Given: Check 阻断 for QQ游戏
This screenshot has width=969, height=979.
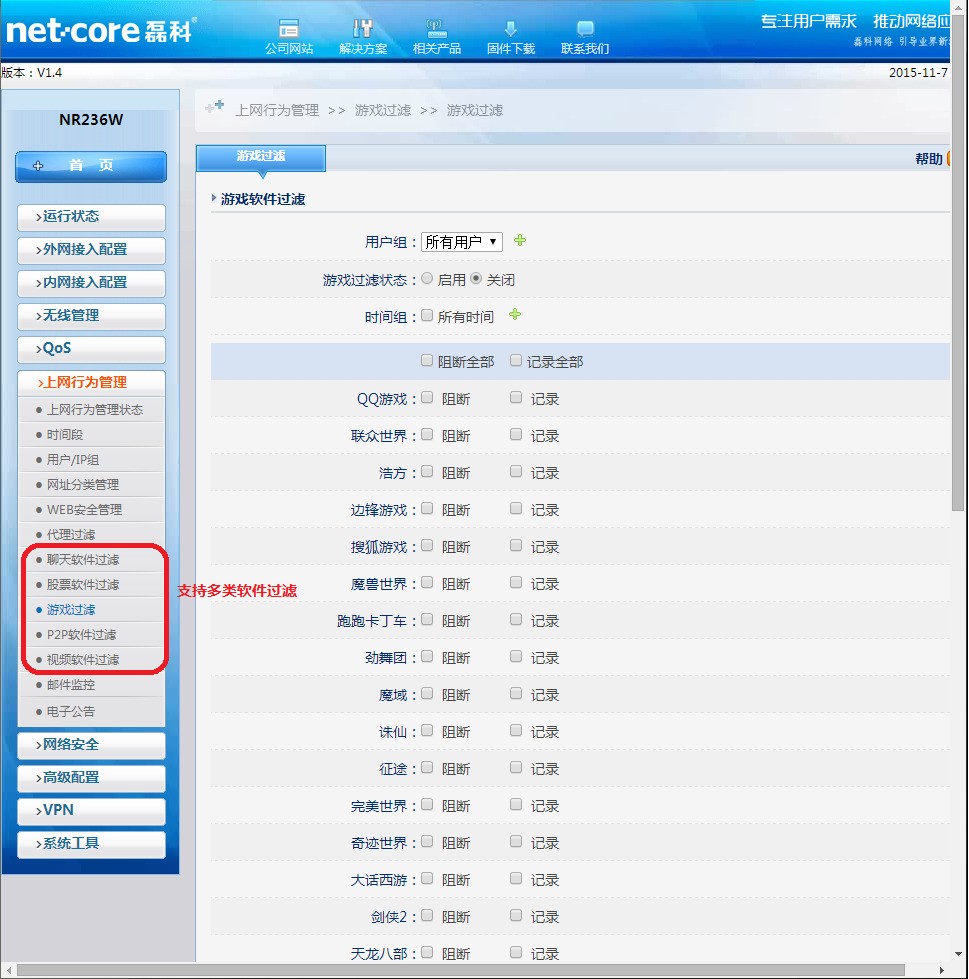Looking at the screenshot, I should [427, 397].
